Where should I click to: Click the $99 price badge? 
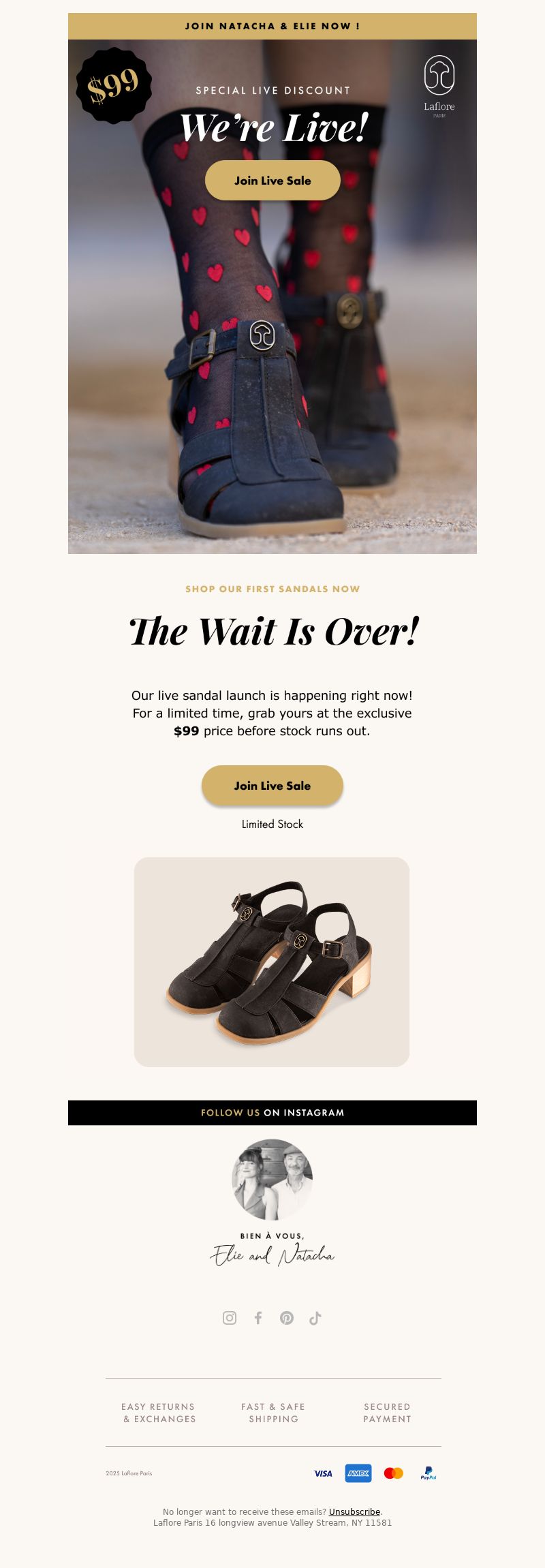click(114, 86)
